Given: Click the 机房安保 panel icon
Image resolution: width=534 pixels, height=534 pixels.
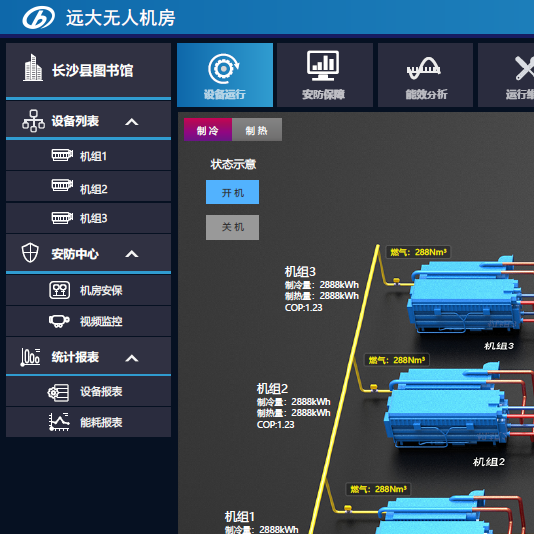Looking at the screenshot, I should point(60,290).
